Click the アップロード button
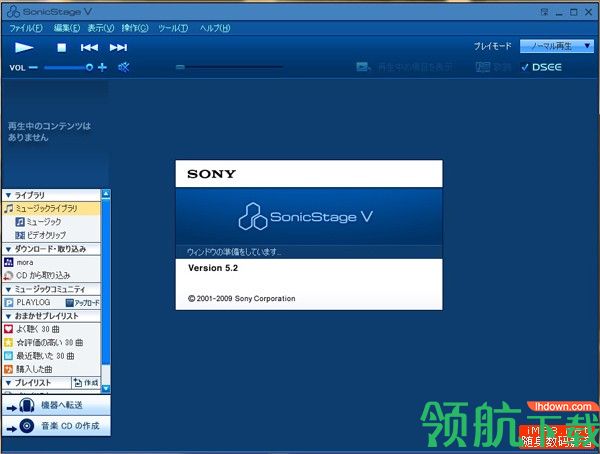Image resolution: width=600 pixels, height=454 pixels. [82, 303]
